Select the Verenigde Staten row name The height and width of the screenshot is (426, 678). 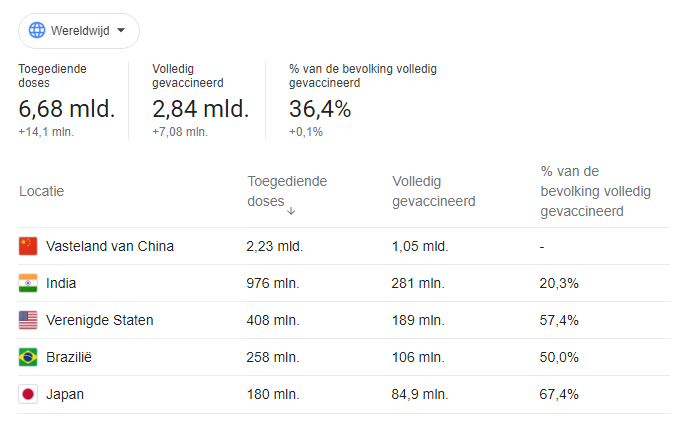click(x=99, y=320)
